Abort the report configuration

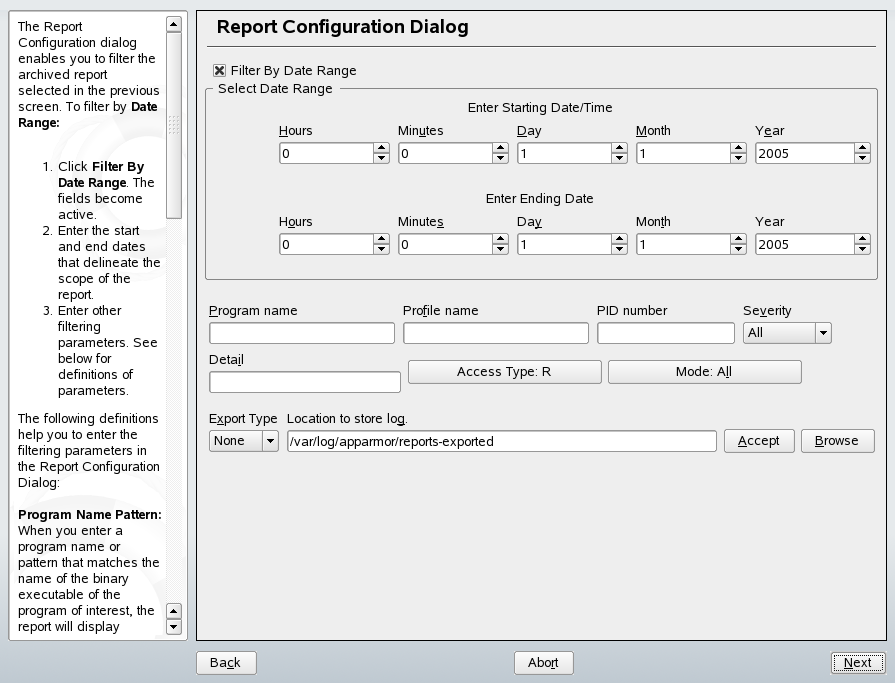543,662
